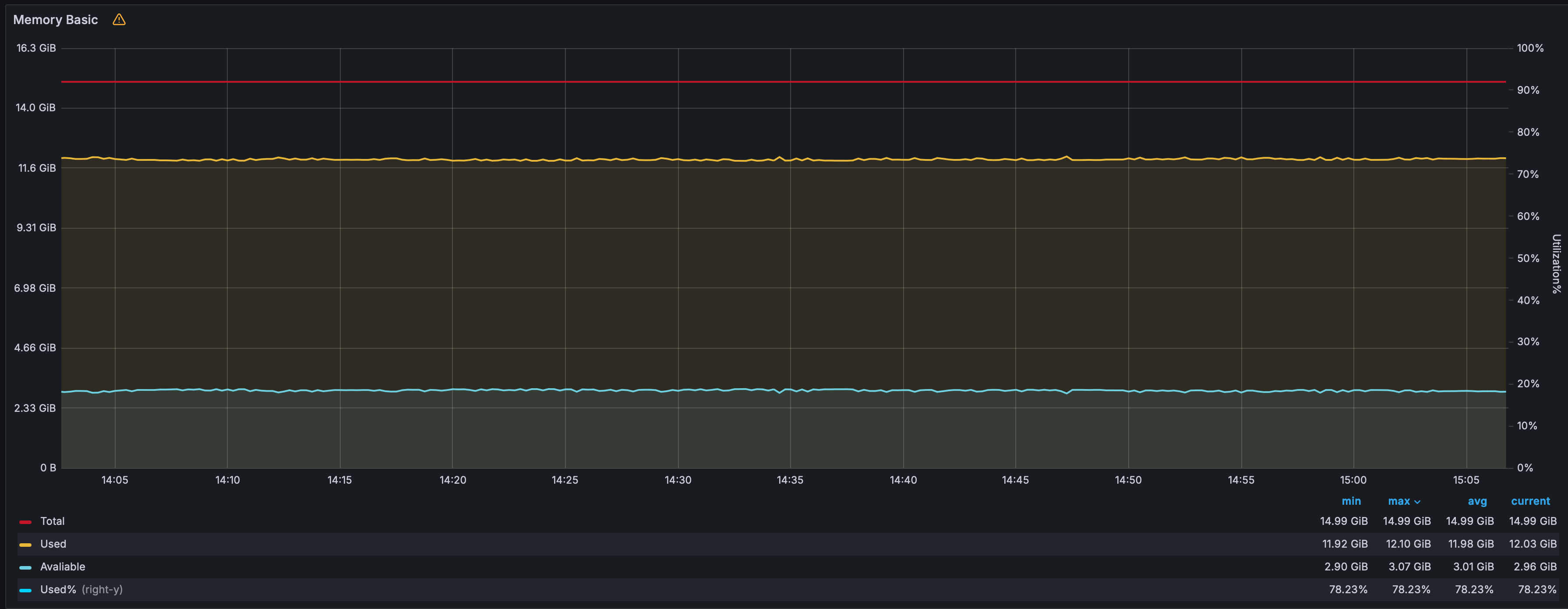Click the 14:30 time axis label
Screen dimensions: 1568x609
[678, 480]
